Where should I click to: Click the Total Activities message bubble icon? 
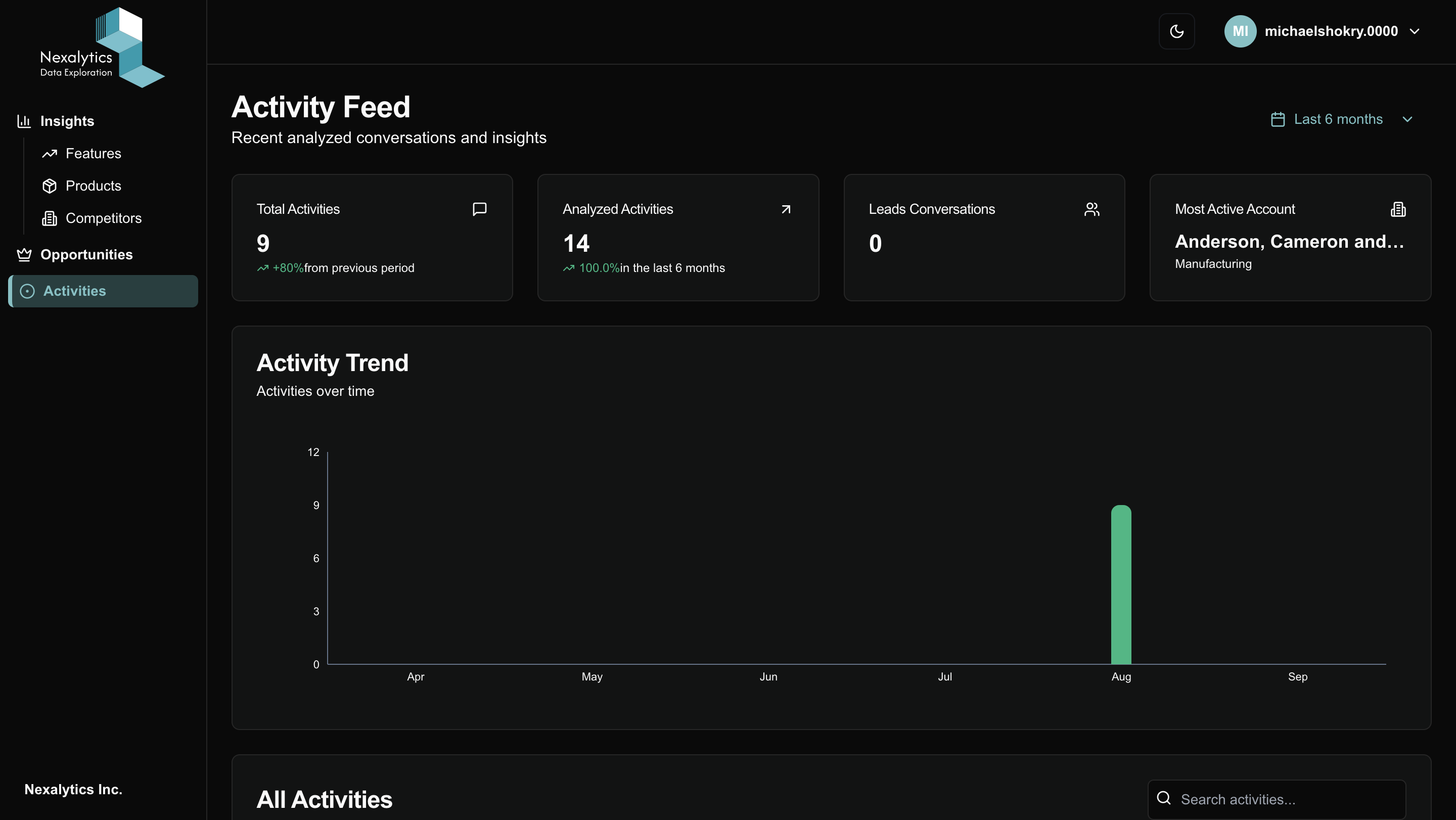(x=479, y=209)
